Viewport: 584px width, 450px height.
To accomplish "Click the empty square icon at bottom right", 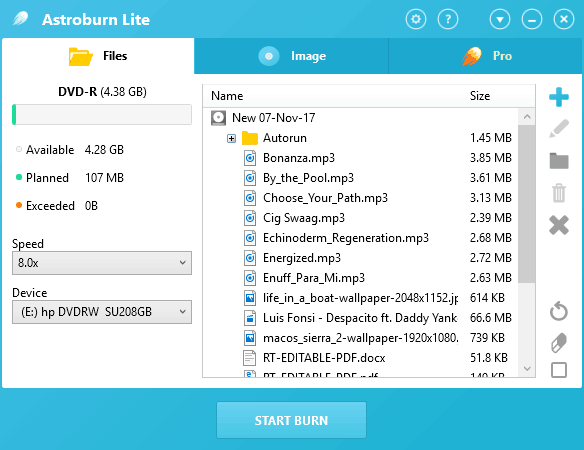I will 559,370.
